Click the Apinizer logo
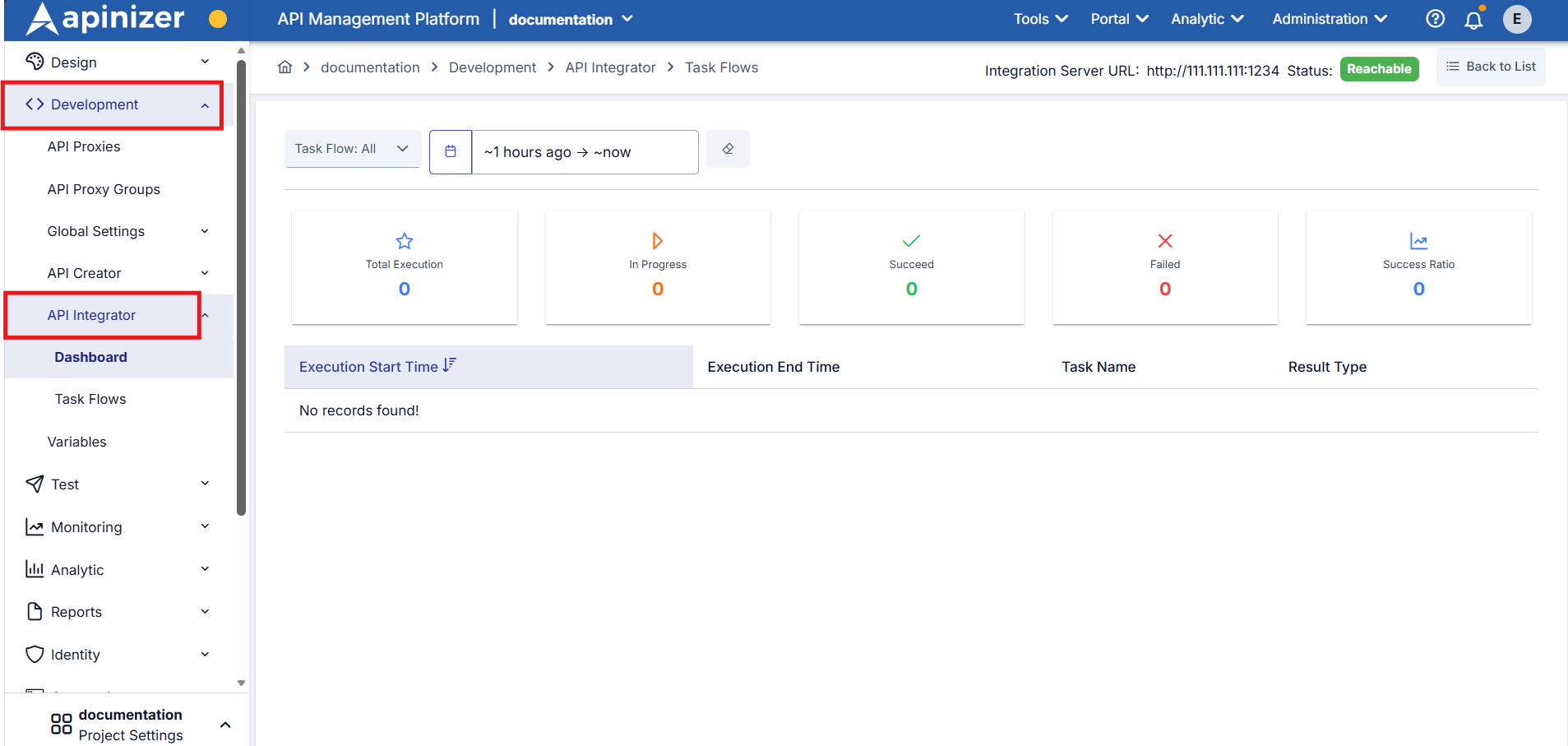 106,19
